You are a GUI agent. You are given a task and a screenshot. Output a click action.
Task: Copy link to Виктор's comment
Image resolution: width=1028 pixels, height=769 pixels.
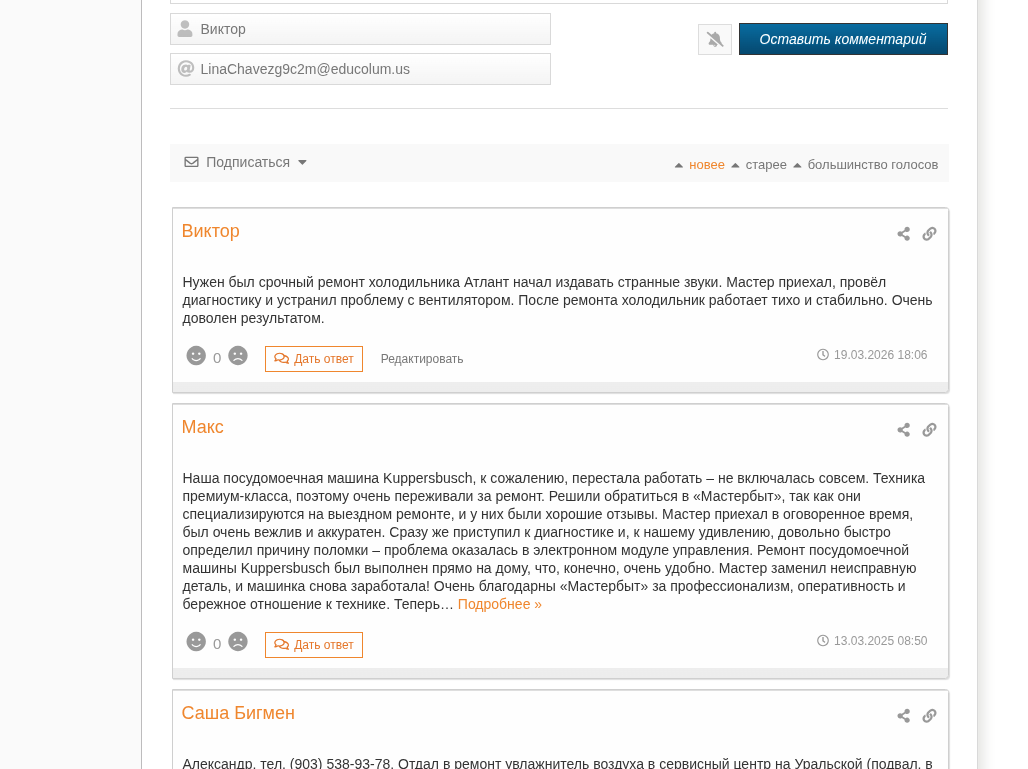coord(929,234)
